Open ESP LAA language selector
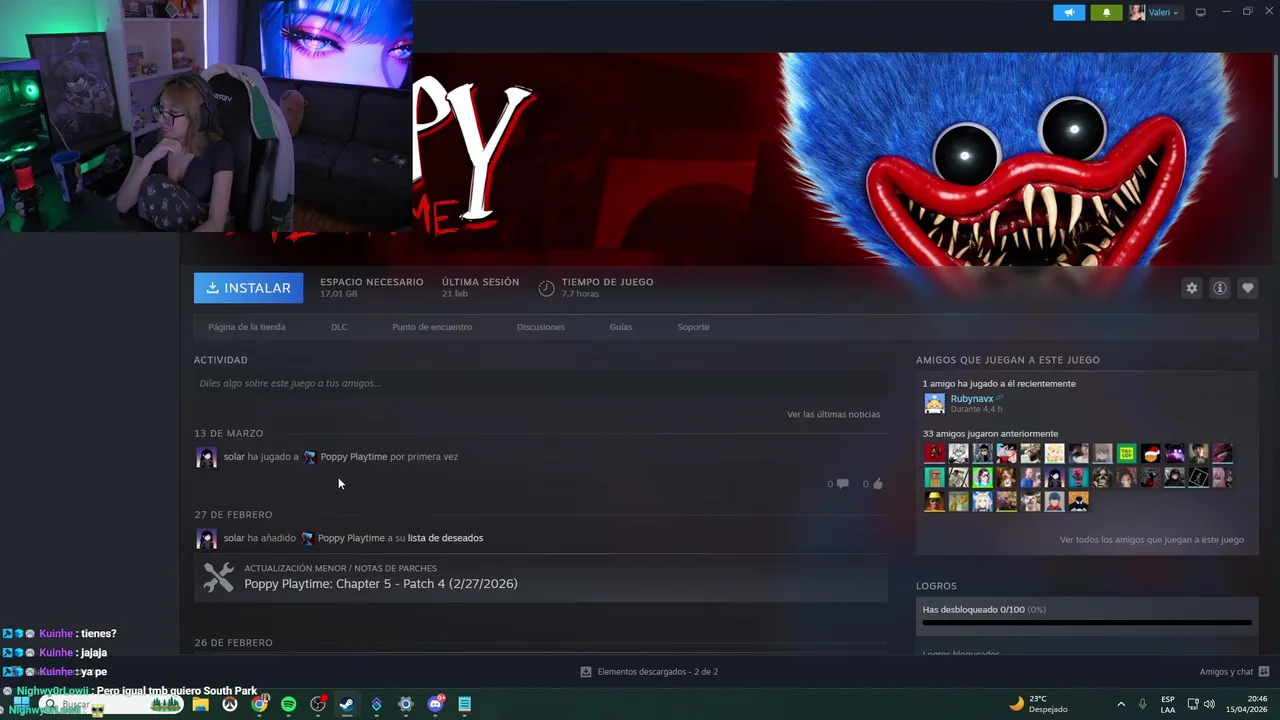The image size is (1280, 720). pos(1168,704)
